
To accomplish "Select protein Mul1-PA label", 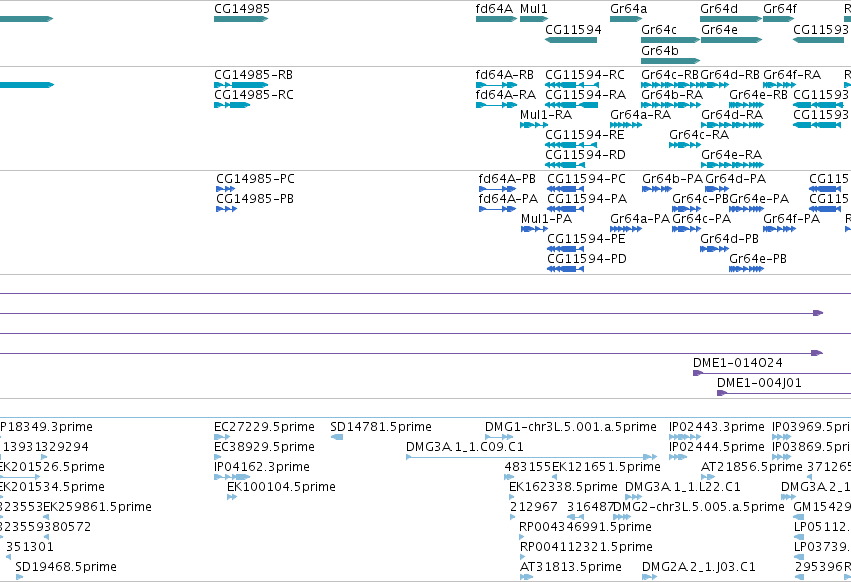I will pos(547,219).
